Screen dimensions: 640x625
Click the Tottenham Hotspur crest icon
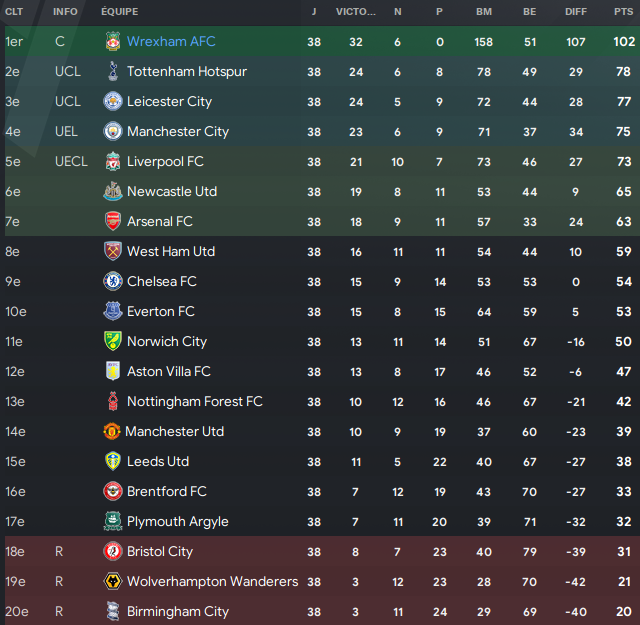tap(113, 71)
